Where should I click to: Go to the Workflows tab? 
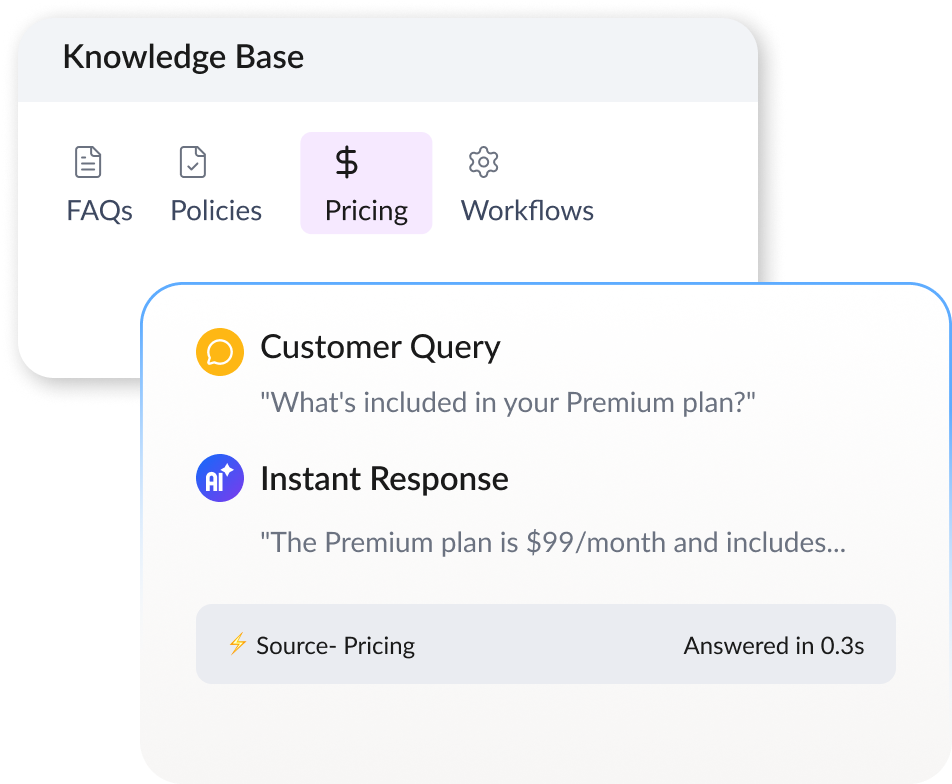(x=527, y=183)
